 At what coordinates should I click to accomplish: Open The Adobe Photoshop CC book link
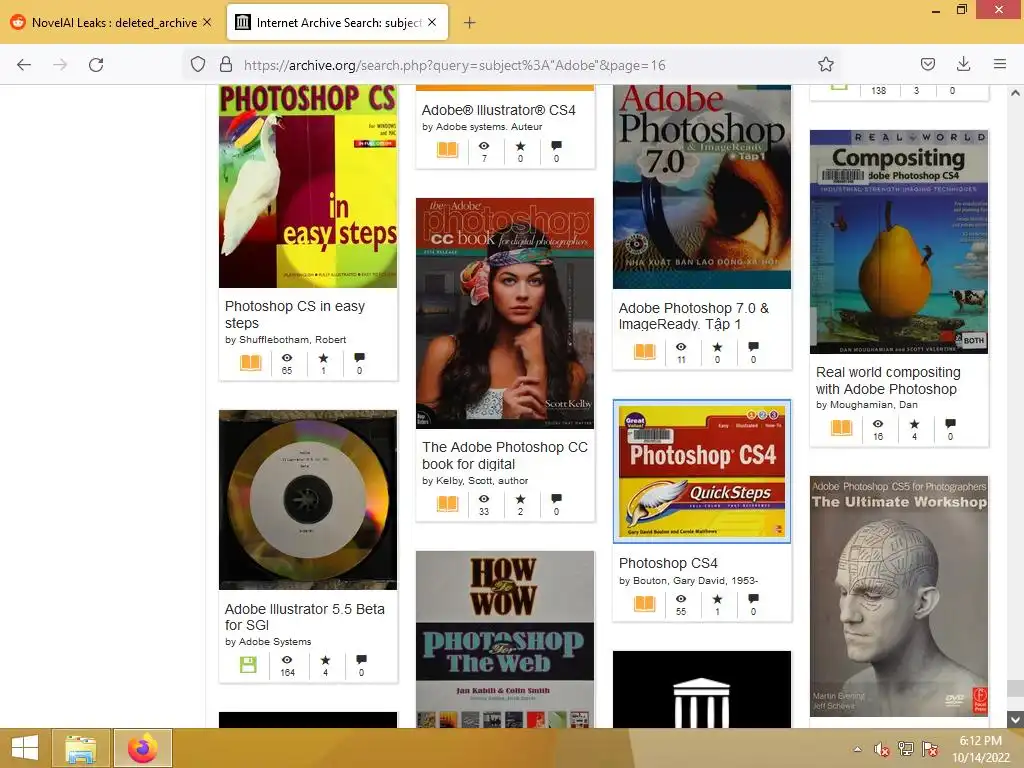(x=504, y=455)
